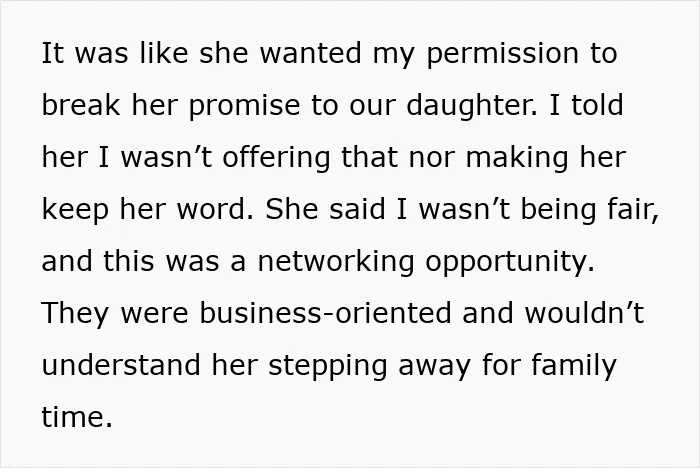Click the word "permission" in first line
Image resolution: width=700 pixels, height=468 pixels.
pyautogui.click(x=503, y=54)
